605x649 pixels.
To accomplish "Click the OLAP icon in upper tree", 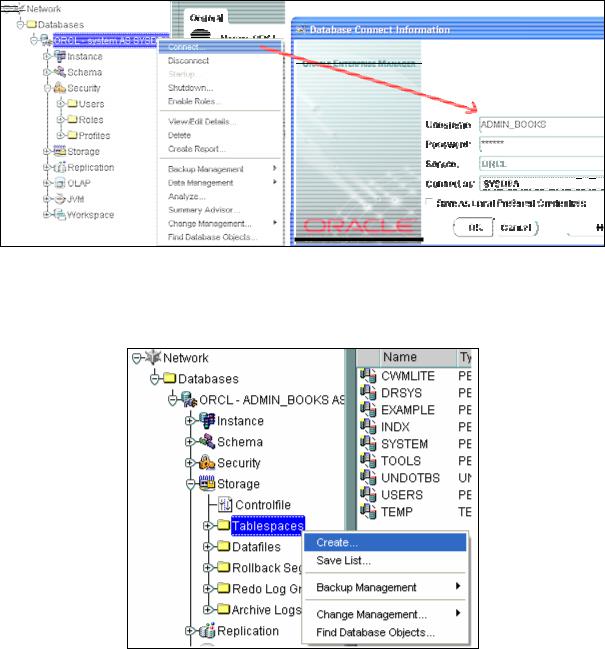I will click(60, 183).
